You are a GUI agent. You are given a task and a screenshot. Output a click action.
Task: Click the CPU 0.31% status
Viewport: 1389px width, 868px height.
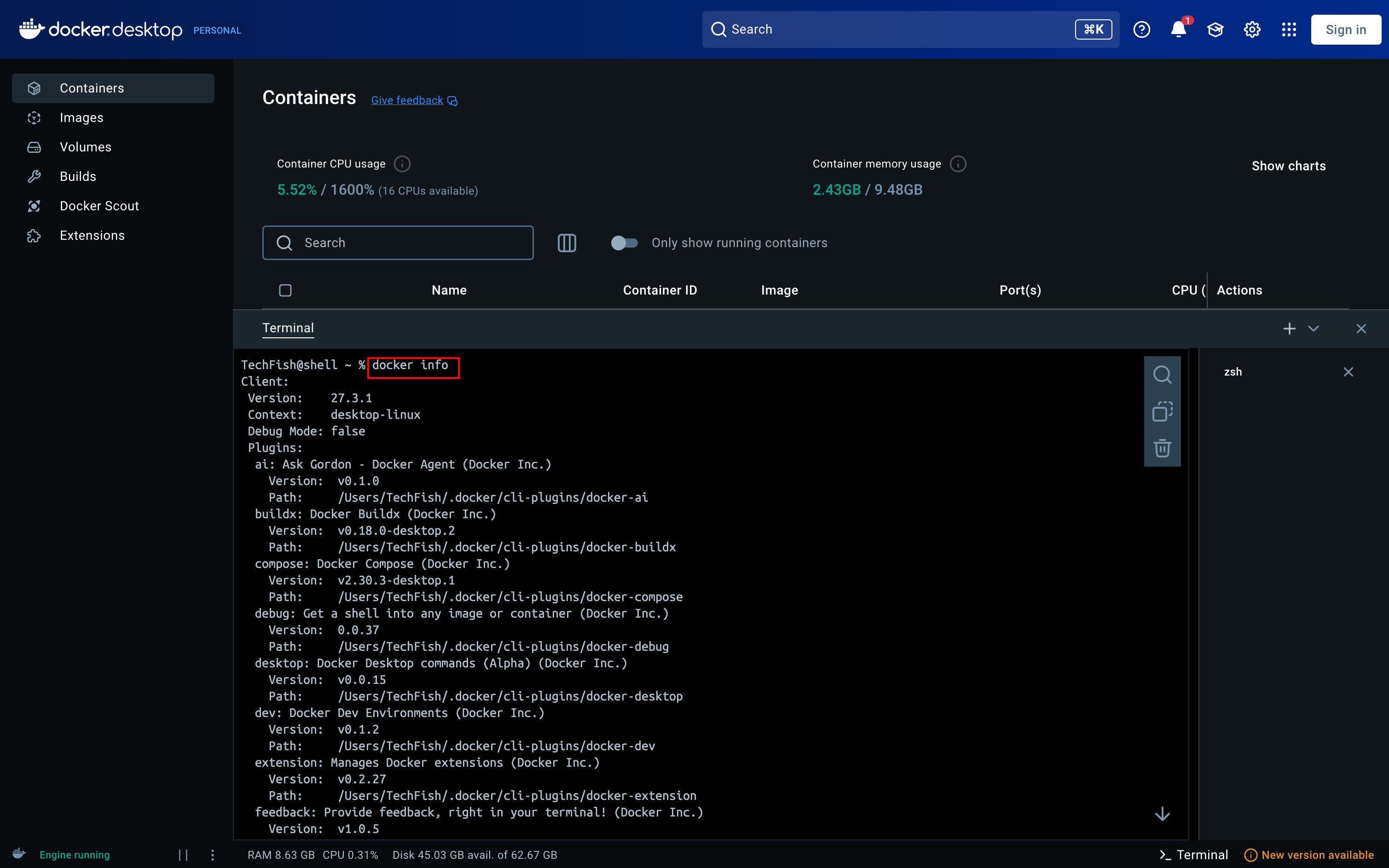click(350, 855)
